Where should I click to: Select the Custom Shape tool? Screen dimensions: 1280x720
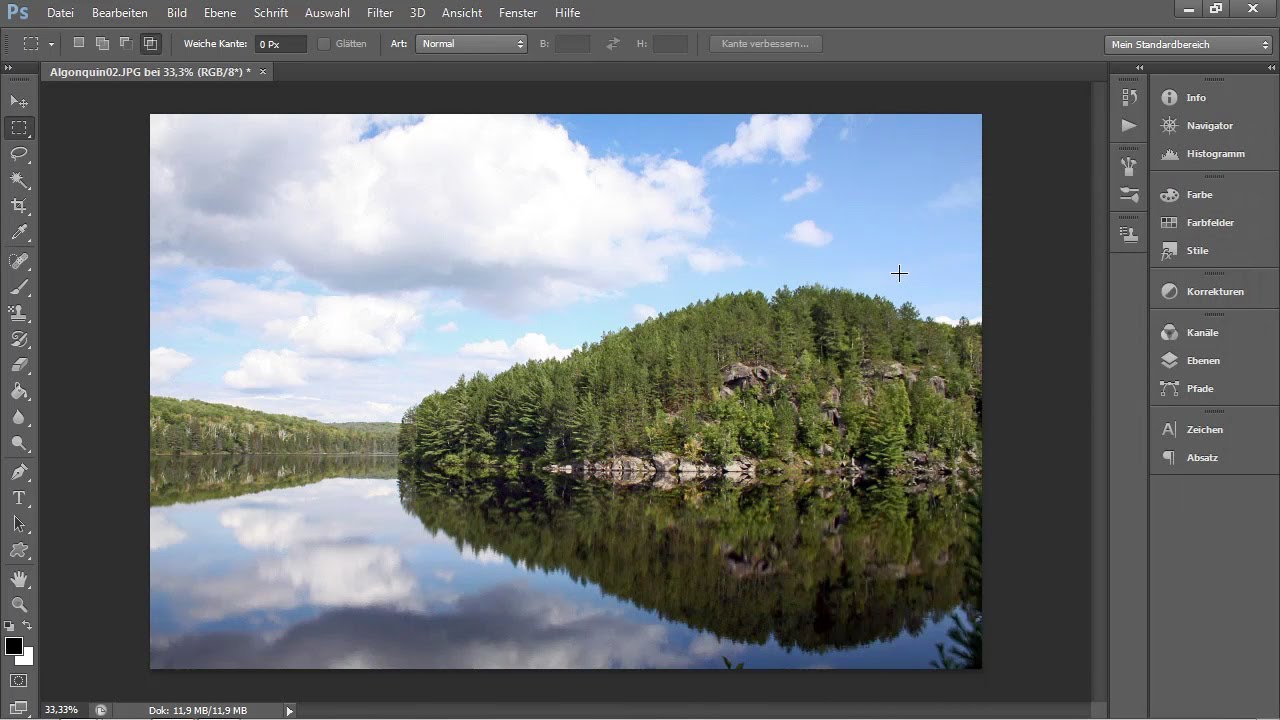(x=19, y=549)
